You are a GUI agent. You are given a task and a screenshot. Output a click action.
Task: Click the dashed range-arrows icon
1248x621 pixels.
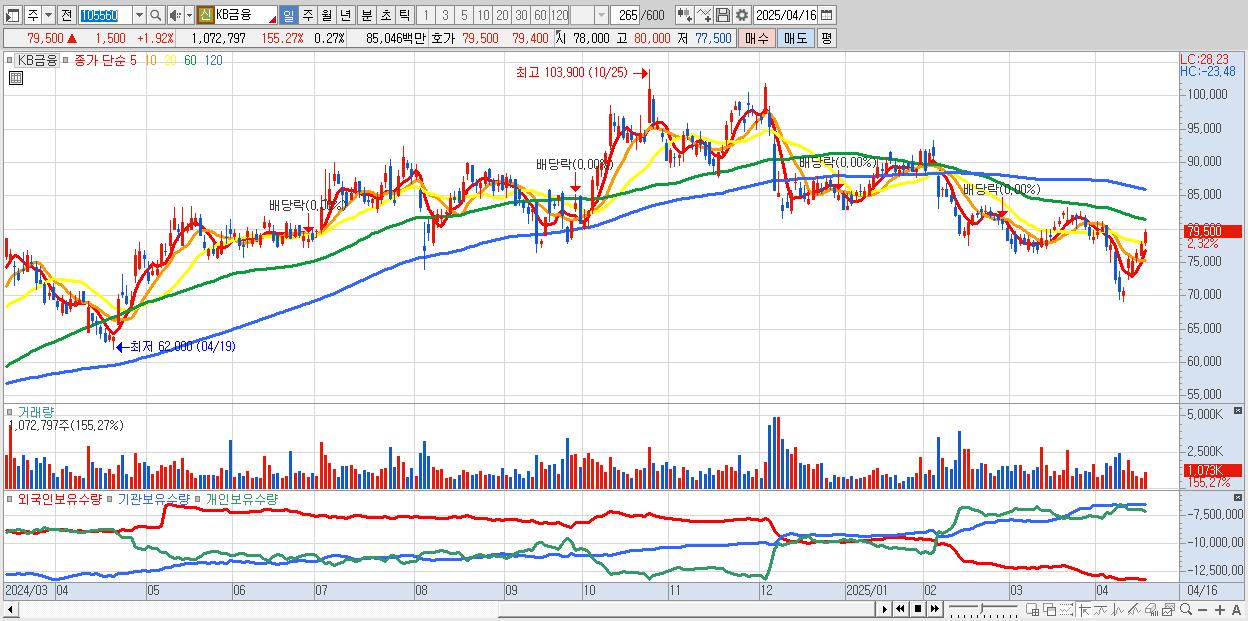tap(1066, 610)
